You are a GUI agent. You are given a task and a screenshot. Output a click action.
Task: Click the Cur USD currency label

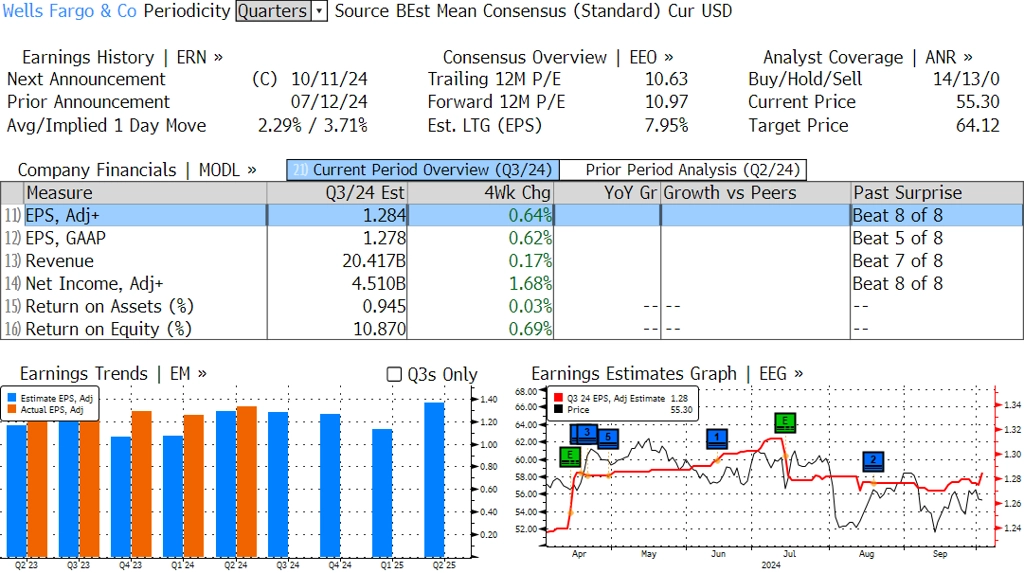pos(700,11)
